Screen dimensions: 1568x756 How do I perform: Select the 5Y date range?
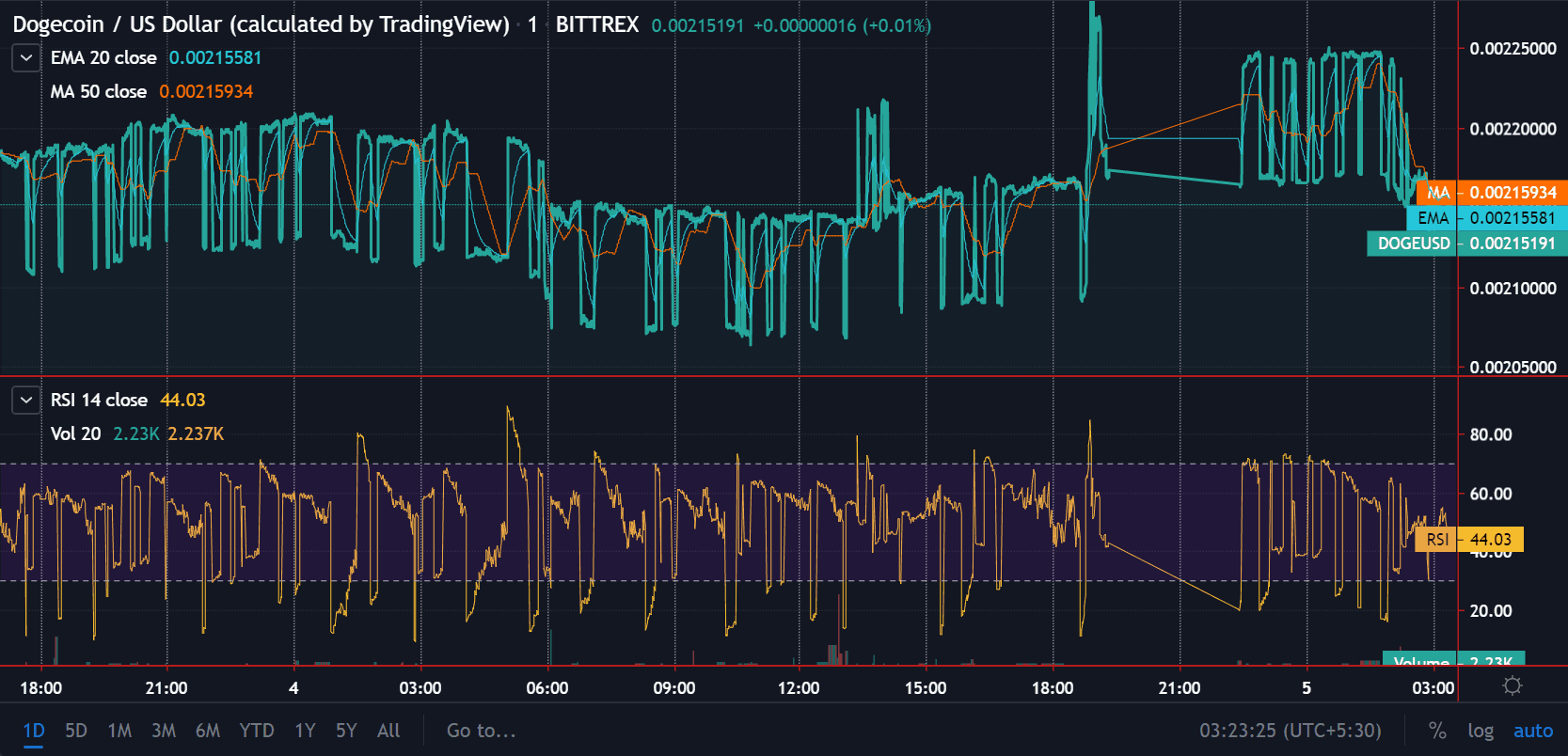[x=346, y=731]
